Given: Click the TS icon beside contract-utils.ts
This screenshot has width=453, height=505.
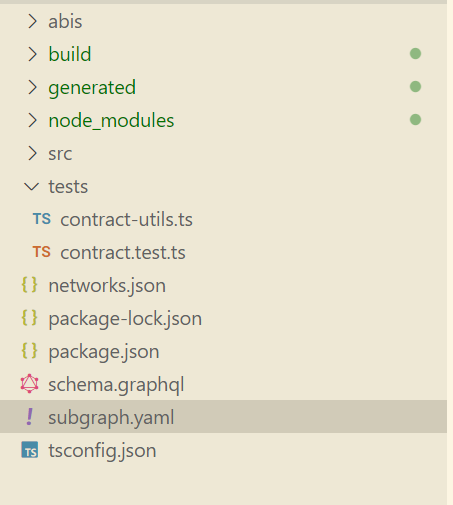Looking at the screenshot, I should point(42,219).
